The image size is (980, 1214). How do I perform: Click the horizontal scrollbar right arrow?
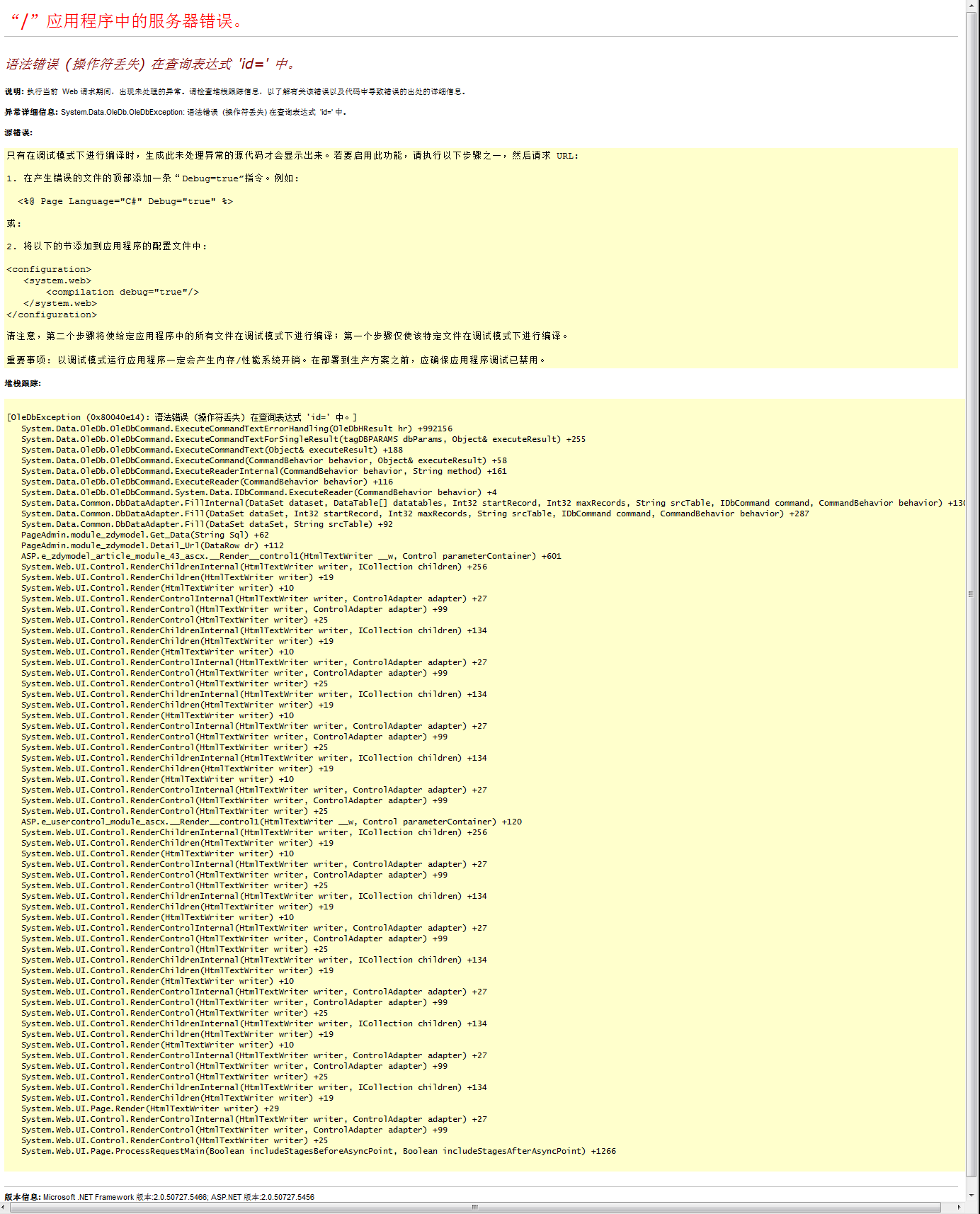coord(959,1207)
